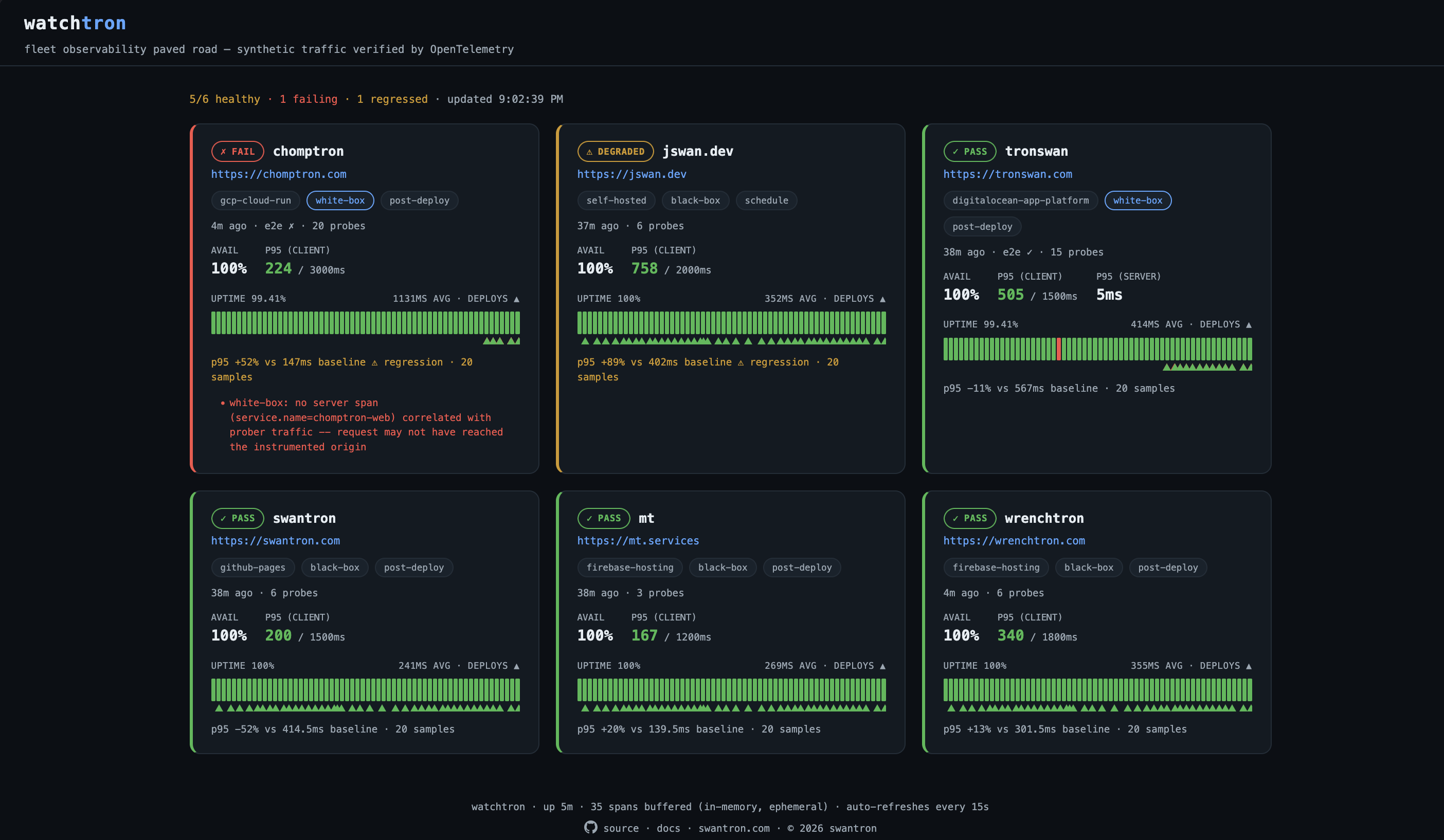The height and width of the screenshot is (840, 1444).
Task: Click the wrenchtron uptime bar chart
Action: 1098,690
